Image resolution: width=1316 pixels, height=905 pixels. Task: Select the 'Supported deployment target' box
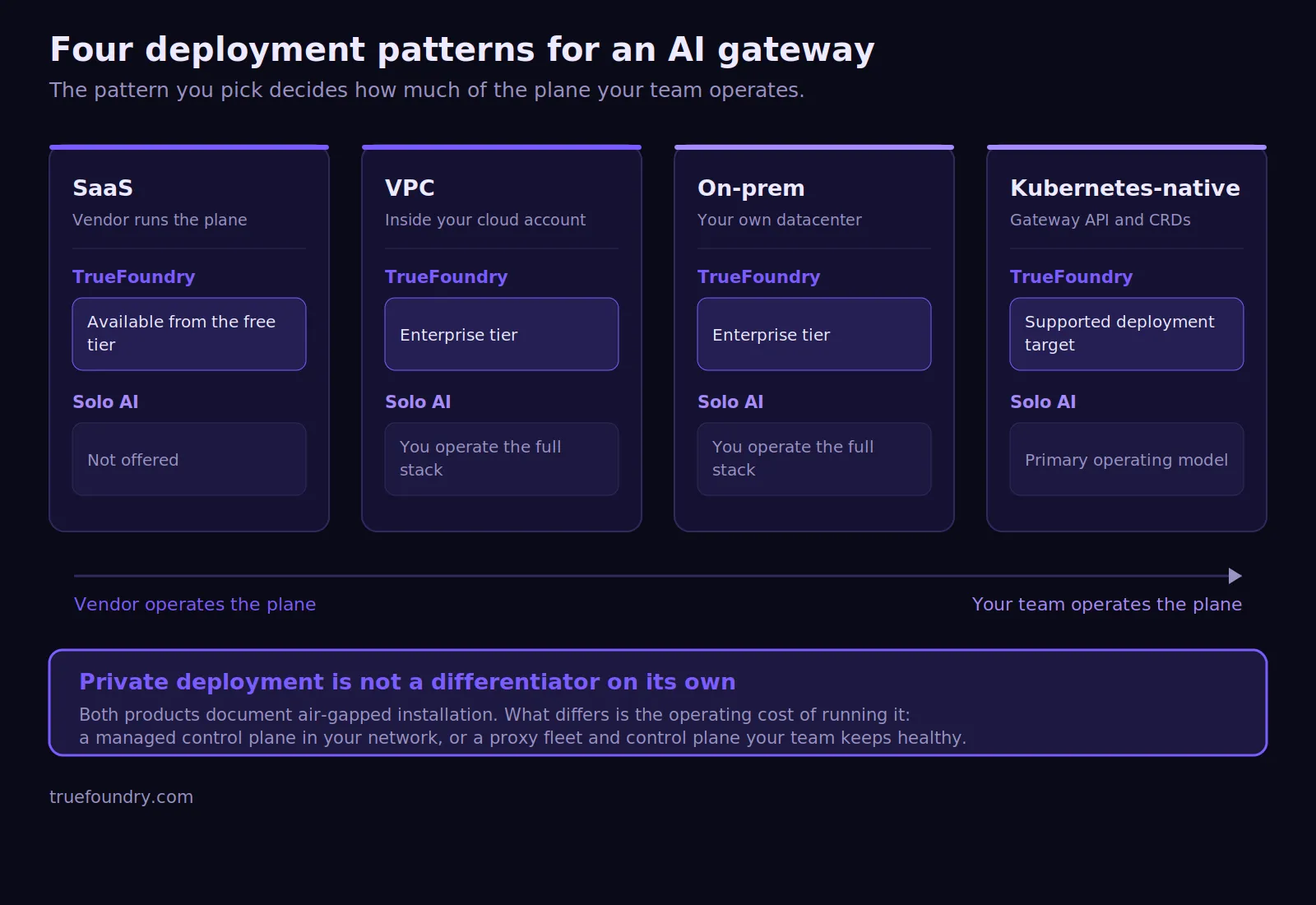click(x=1127, y=334)
